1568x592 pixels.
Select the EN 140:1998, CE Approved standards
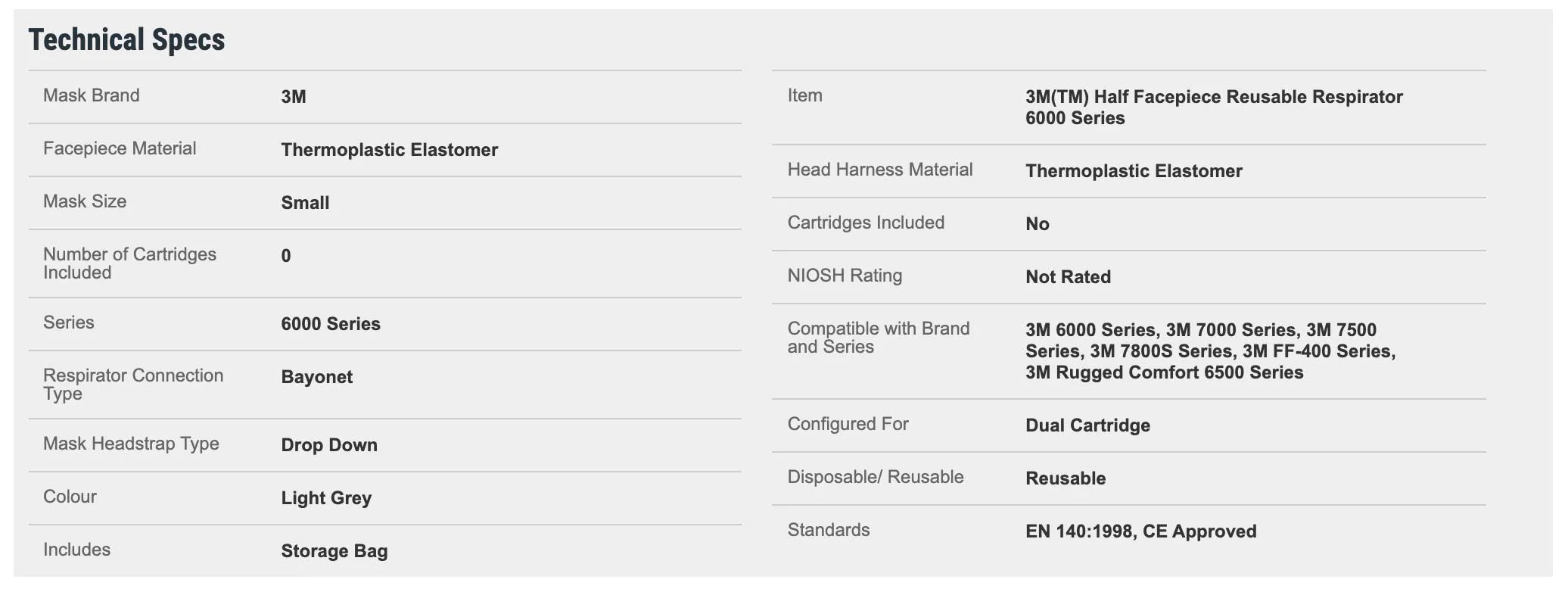(x=1141, y=531)
